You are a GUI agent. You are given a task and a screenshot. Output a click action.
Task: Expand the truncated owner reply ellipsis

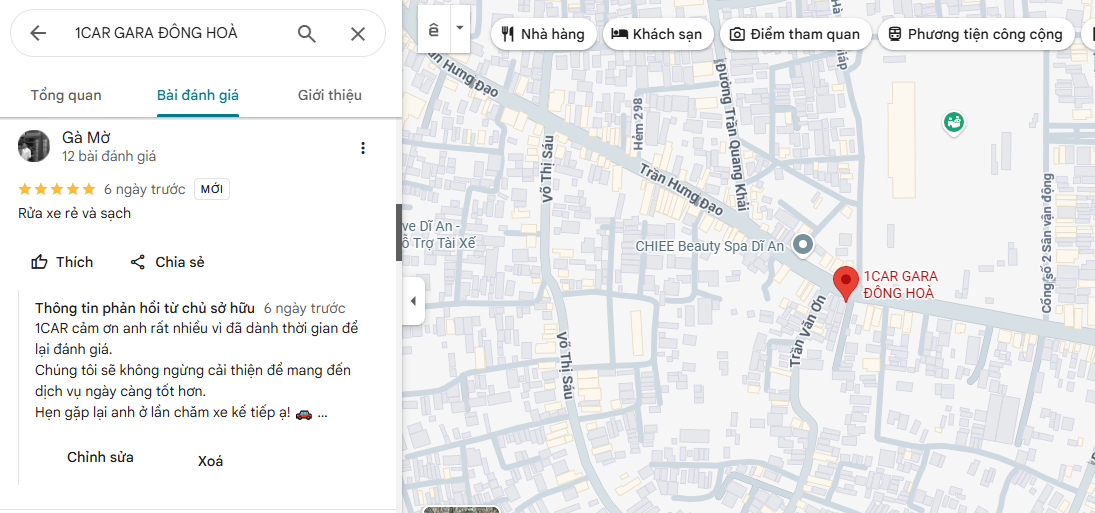pyautogui.click(x=323, y=413)
